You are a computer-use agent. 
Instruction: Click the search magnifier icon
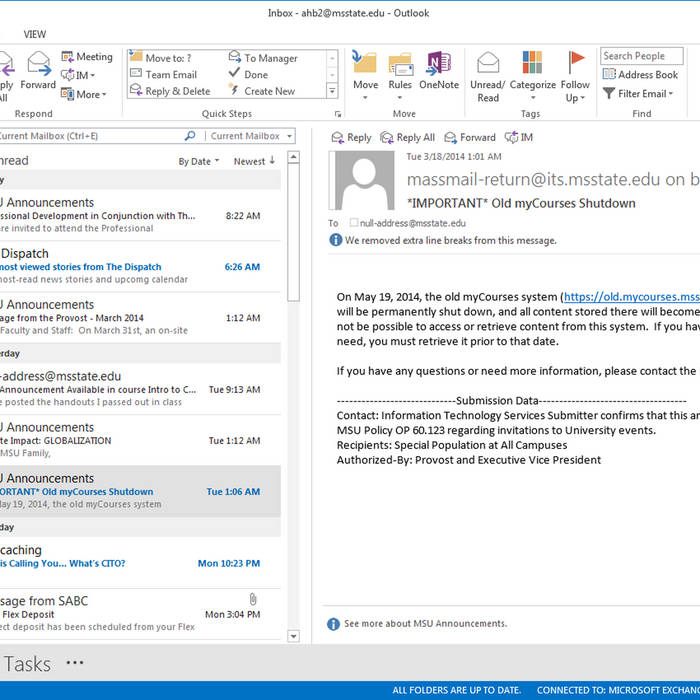190,136
